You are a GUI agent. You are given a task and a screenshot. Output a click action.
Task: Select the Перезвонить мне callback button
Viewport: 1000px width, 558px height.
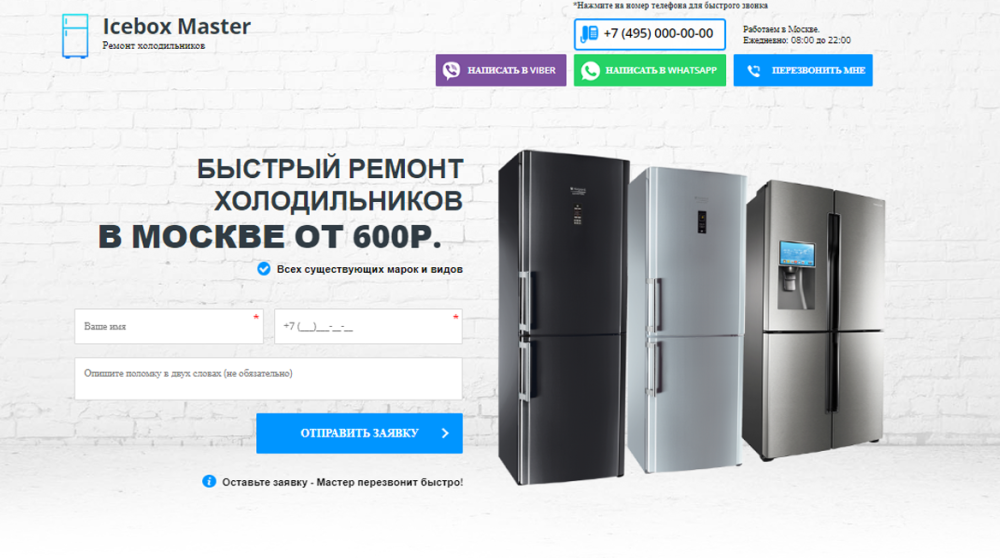[x=802, y=70]
